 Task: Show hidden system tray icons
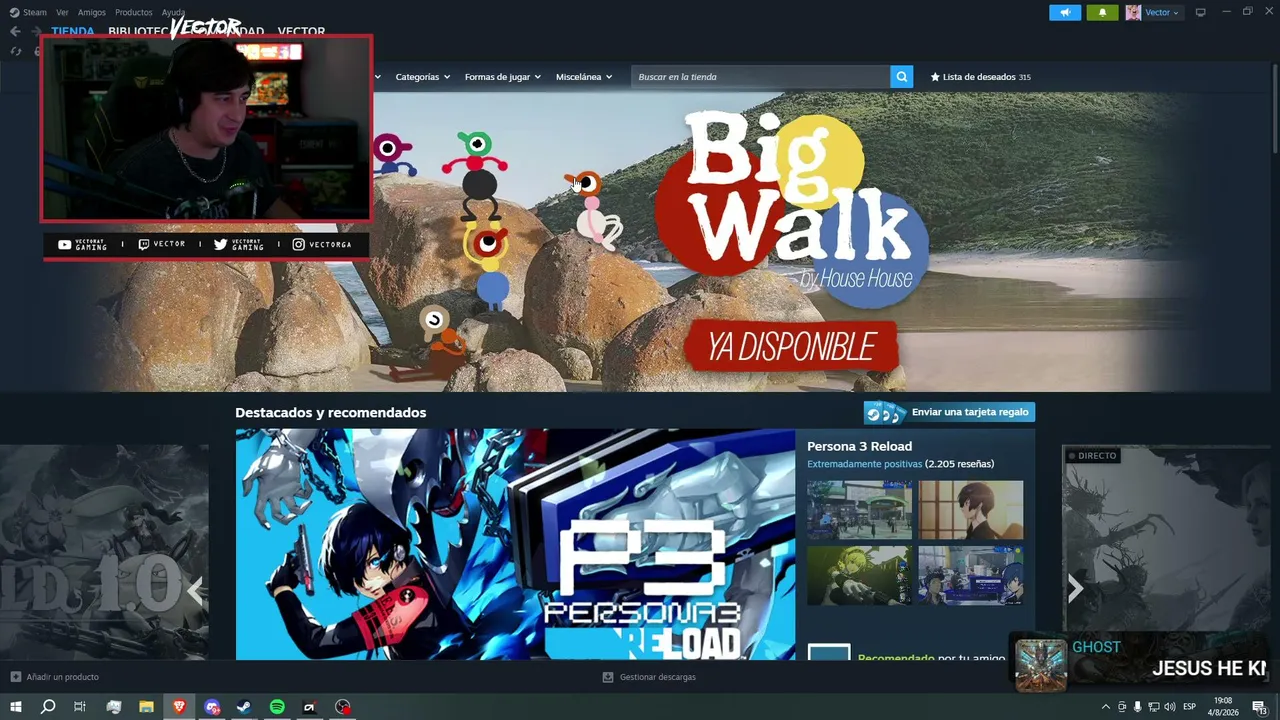pyautogui.click(x=1105, y=707)
